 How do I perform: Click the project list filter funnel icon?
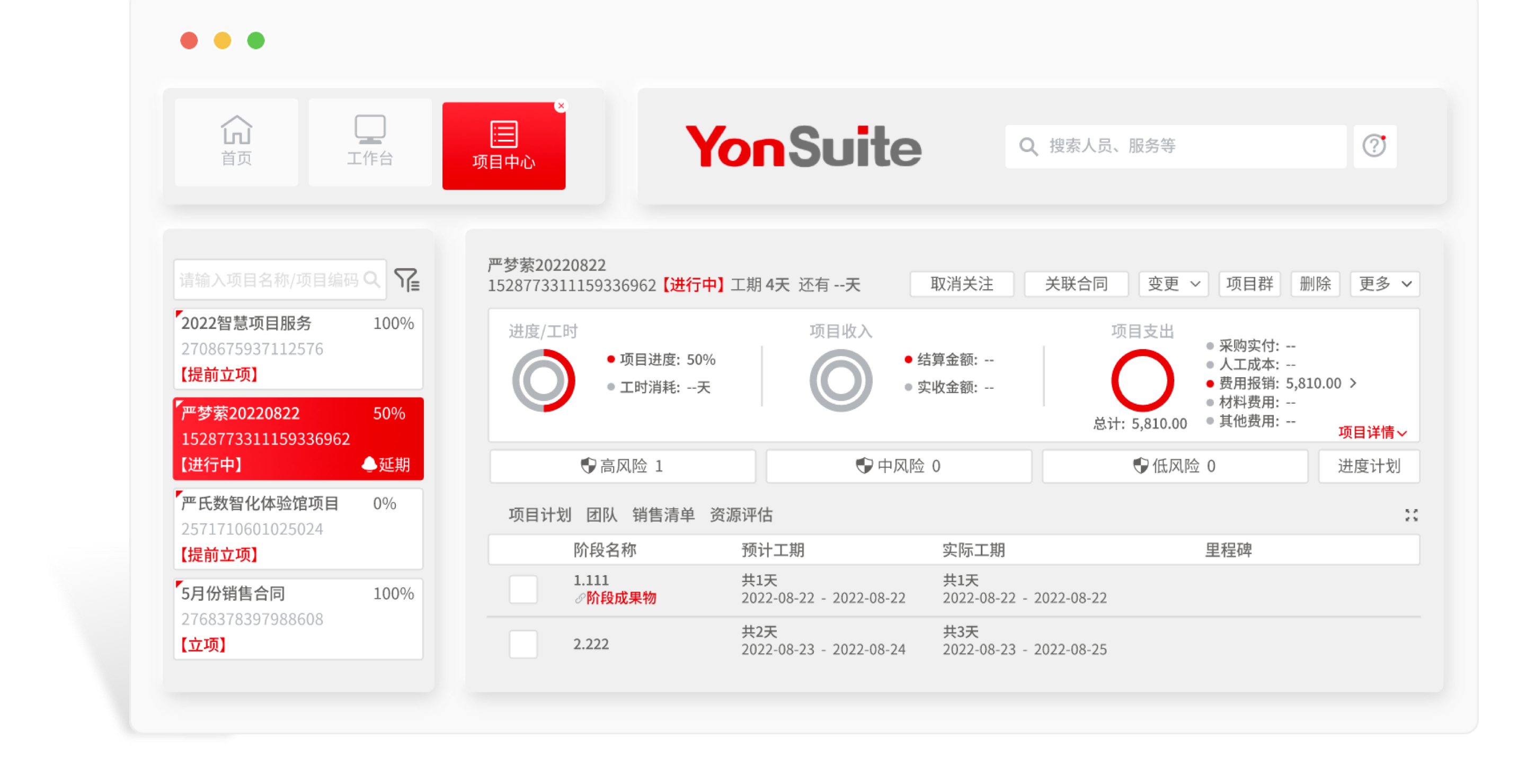pos(407,280)
